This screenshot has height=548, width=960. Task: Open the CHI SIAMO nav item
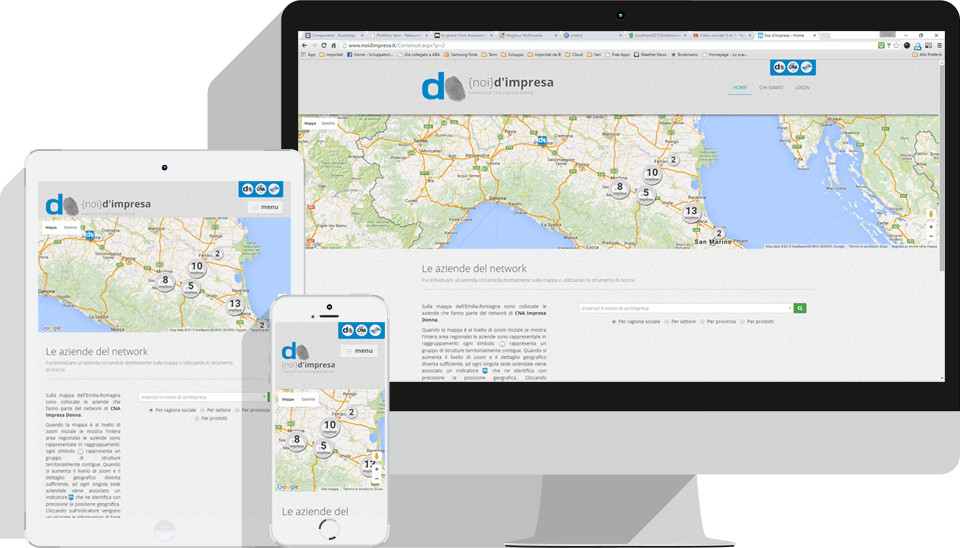(x=771, y=88)
